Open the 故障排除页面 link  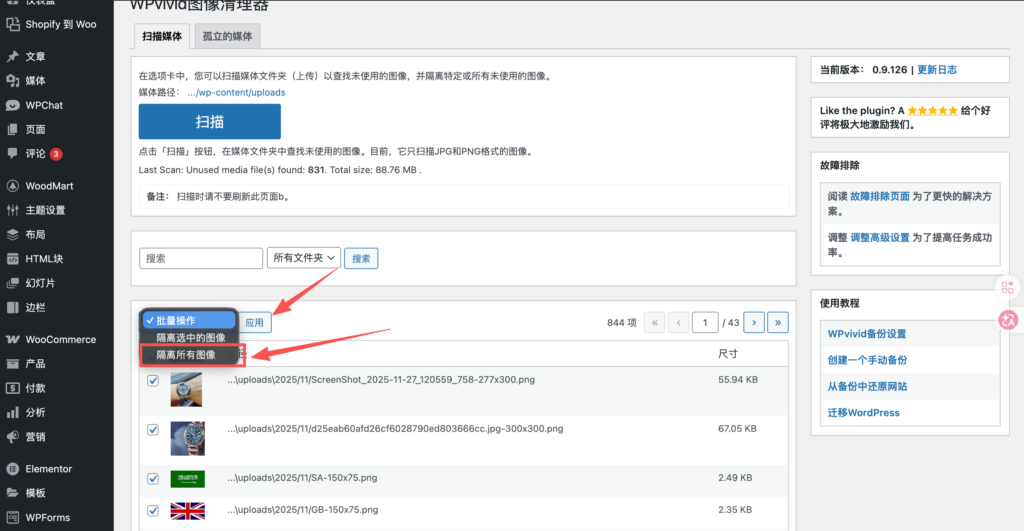point(880,196)
